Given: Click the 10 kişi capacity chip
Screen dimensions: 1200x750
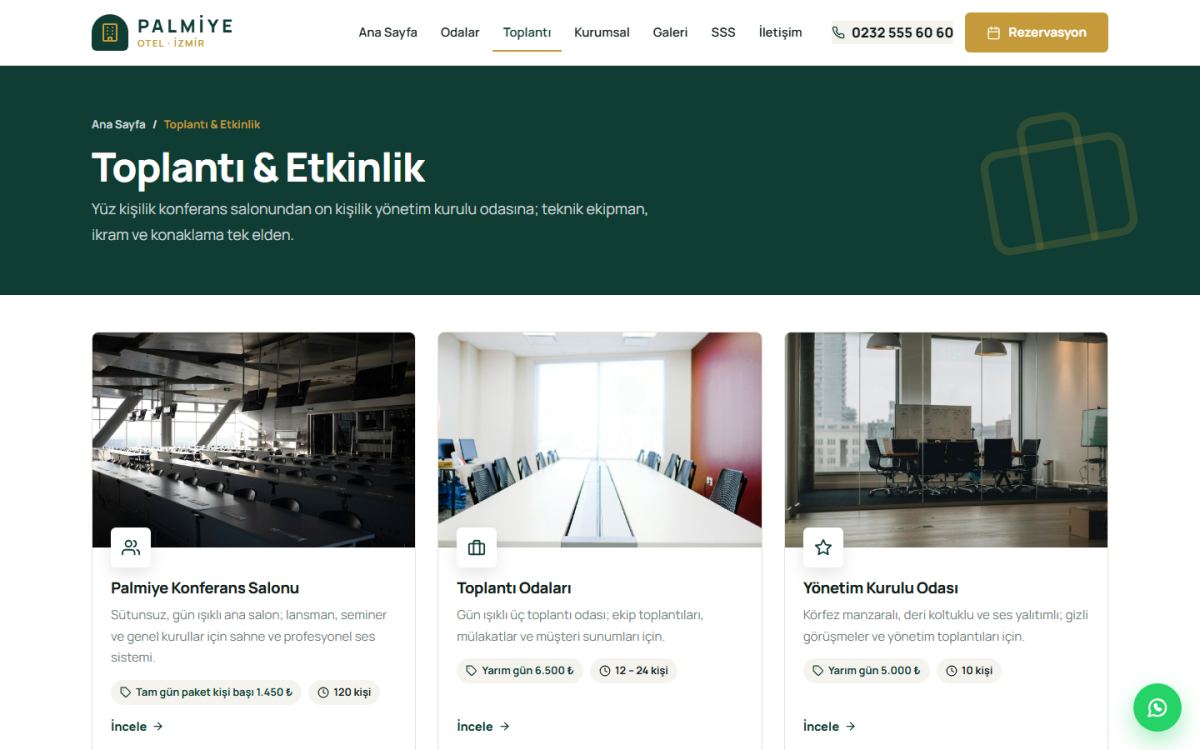Looking at the screenshot, I should [969, 671].
